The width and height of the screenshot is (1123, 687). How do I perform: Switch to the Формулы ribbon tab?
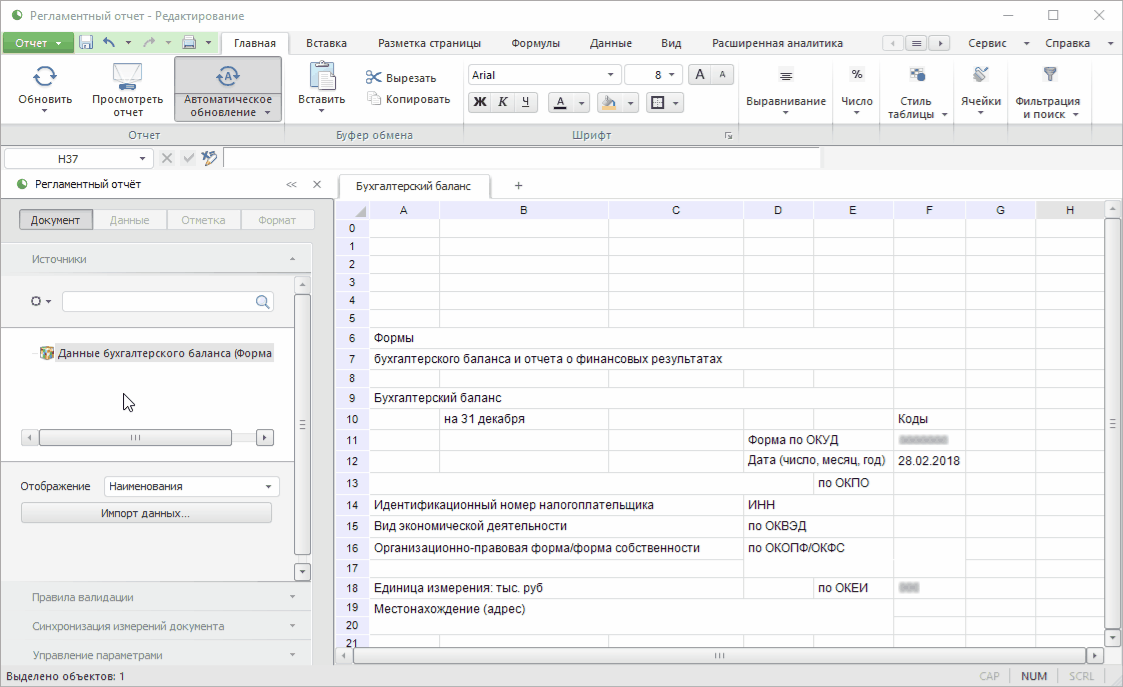pyautogui.click(x=535, y=43)
